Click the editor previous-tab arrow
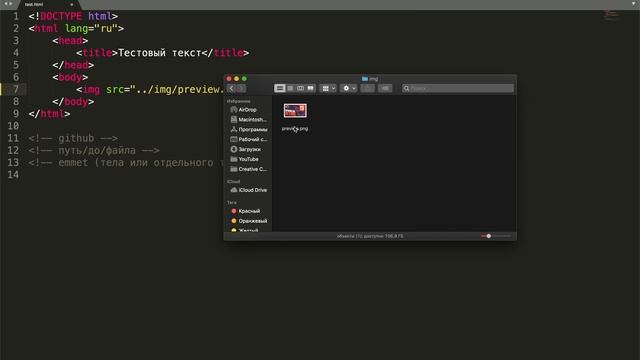This screenshot has height=360, width=640. tap(6, 4)
